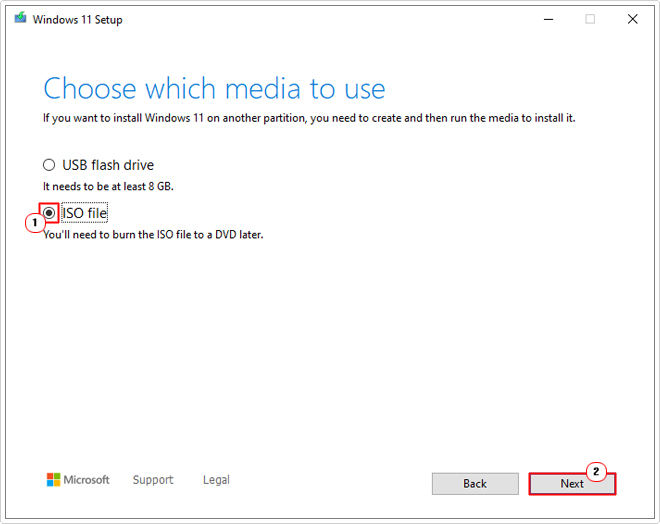Click the Next button
The width and height of the screenshot is (660, 524).
[x=572, y=484]
